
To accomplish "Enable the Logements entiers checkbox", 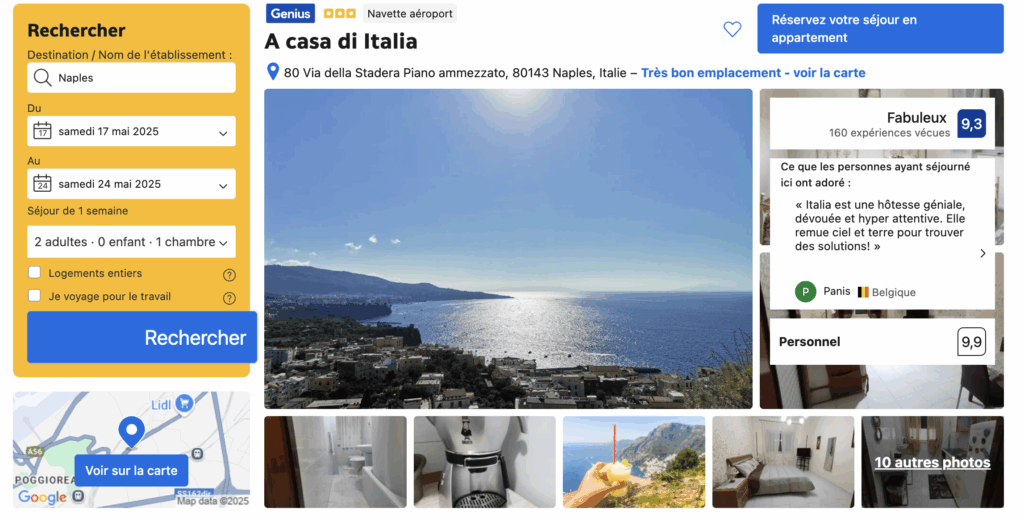I will point(35,272).
